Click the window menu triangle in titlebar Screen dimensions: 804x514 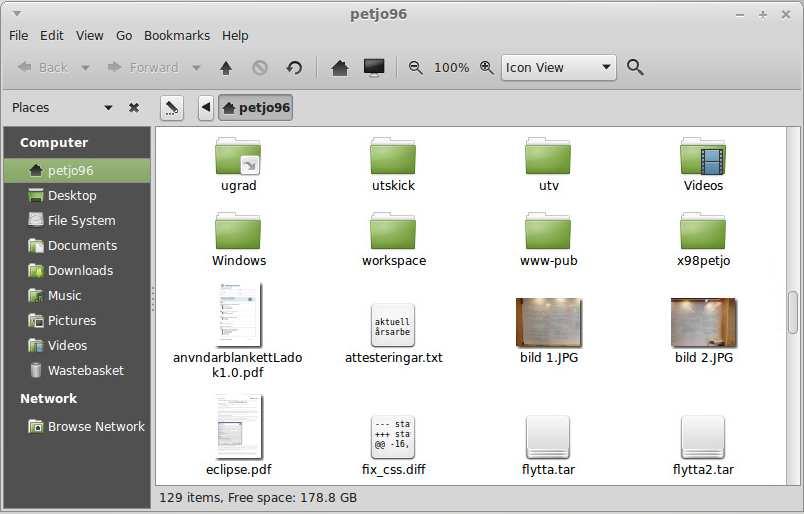point(17,14)
